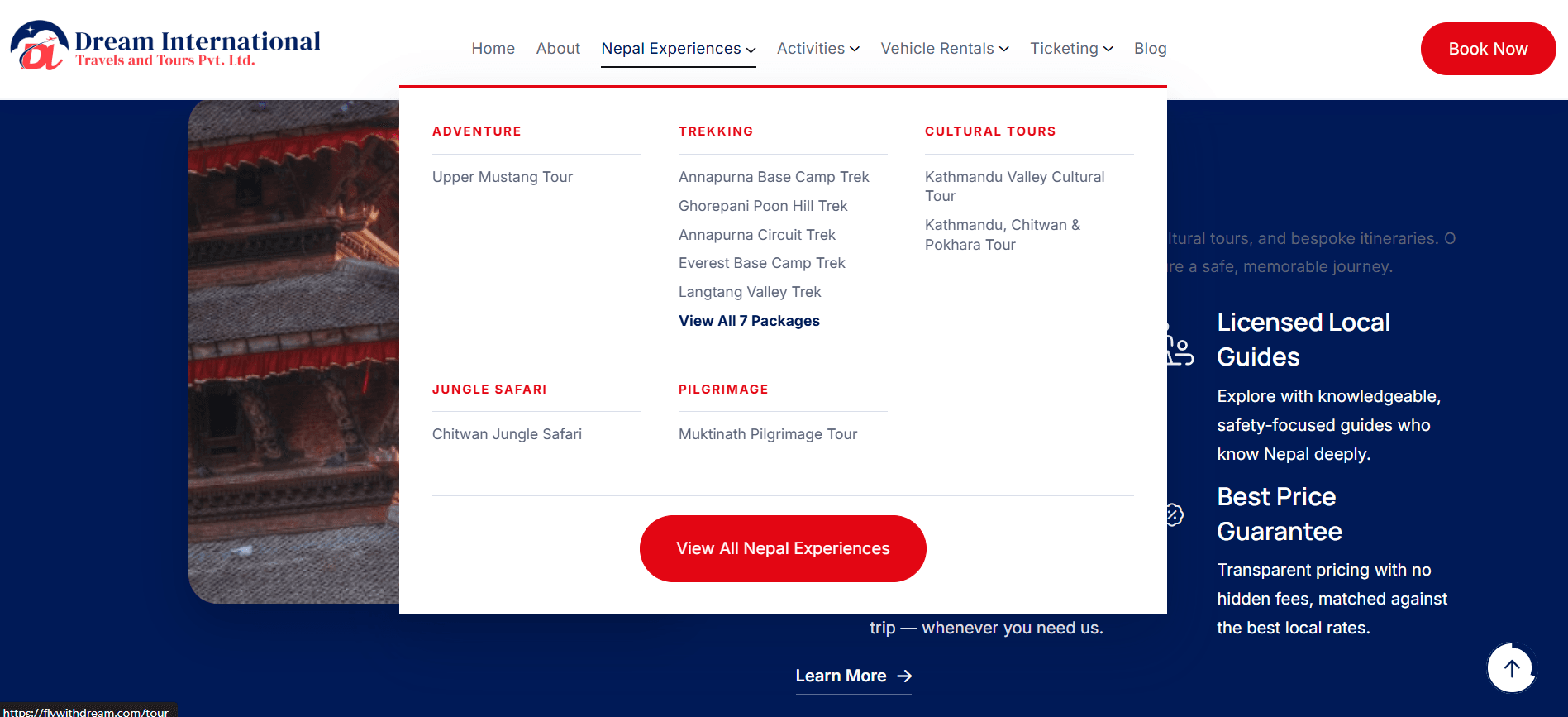Click the CULTURAL TOURS category heading

coord(990,131)
